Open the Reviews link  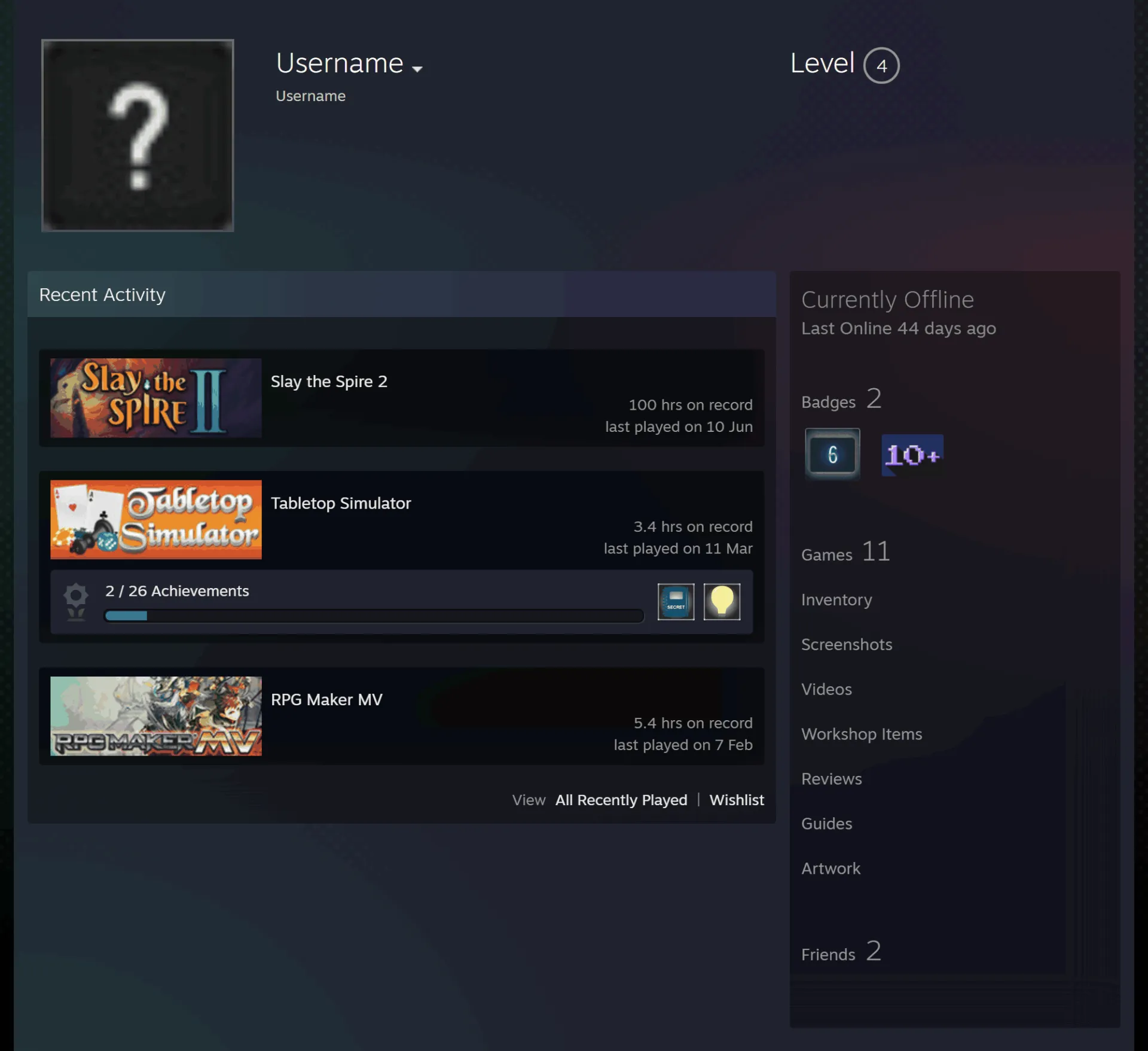pyautogui.click(x=832, y=779)
